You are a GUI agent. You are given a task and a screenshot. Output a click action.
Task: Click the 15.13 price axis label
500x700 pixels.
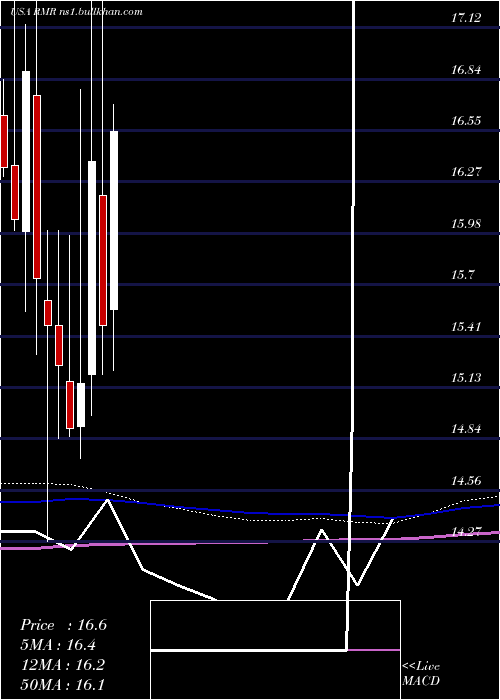coord(466,378)
